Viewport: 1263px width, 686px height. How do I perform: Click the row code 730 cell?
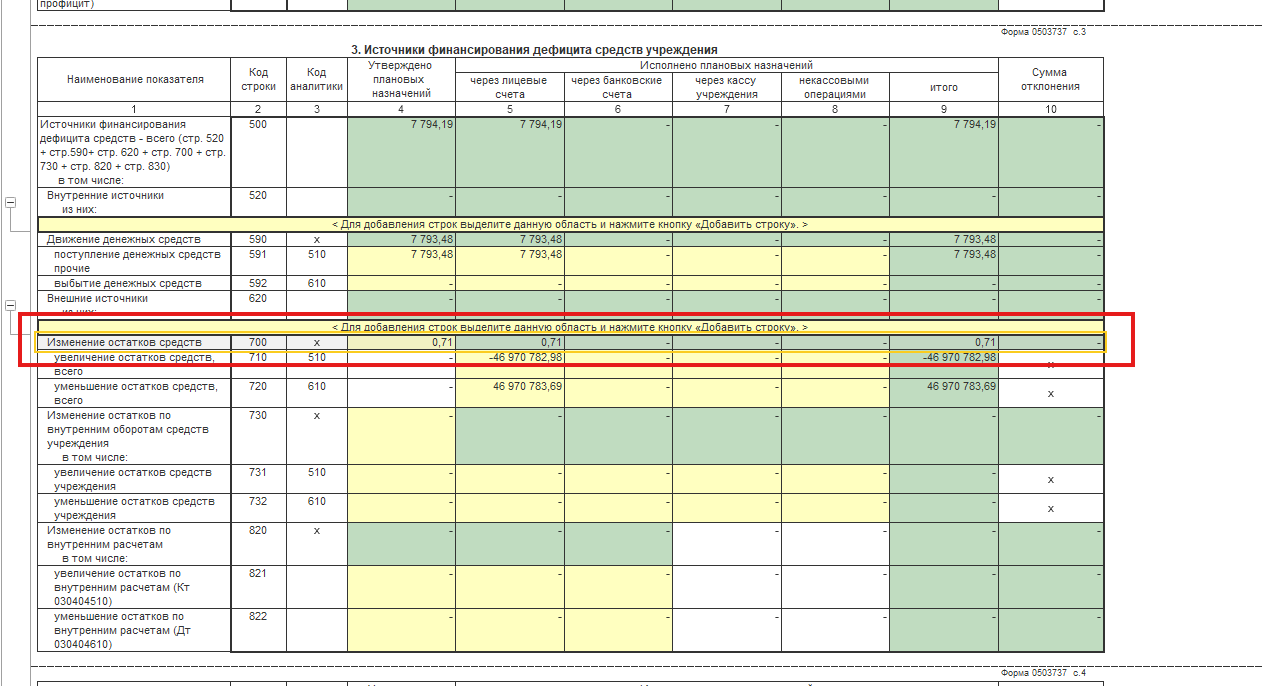(259, 436)
